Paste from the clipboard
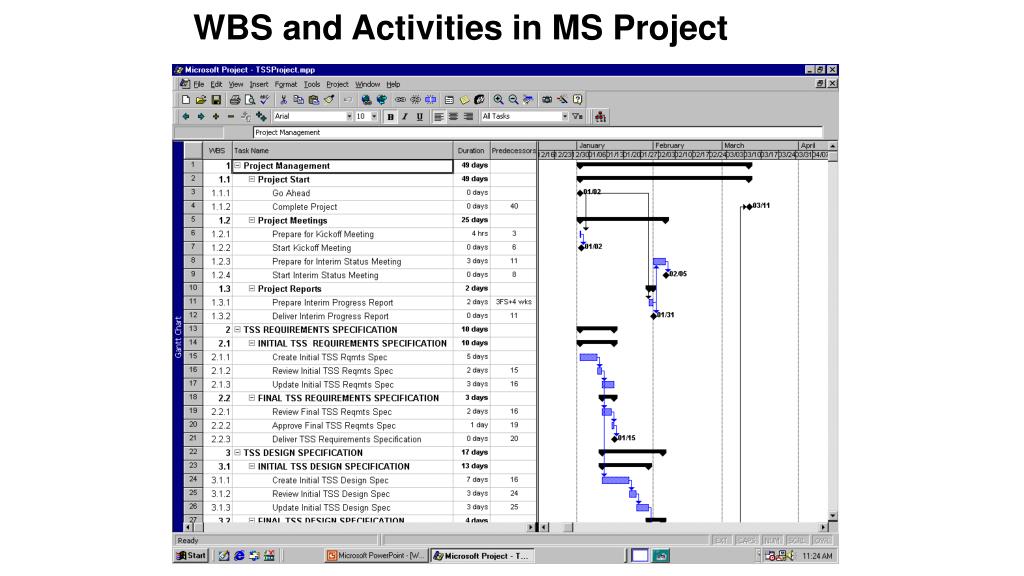The height and width of the screenshot is (576, 1024). [314, 100]
